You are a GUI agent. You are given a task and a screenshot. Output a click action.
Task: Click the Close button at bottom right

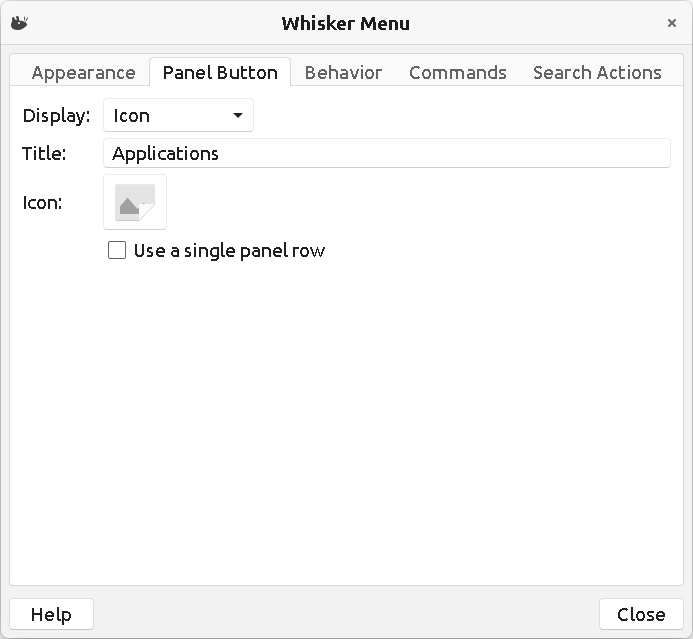(x=641, y=614)
